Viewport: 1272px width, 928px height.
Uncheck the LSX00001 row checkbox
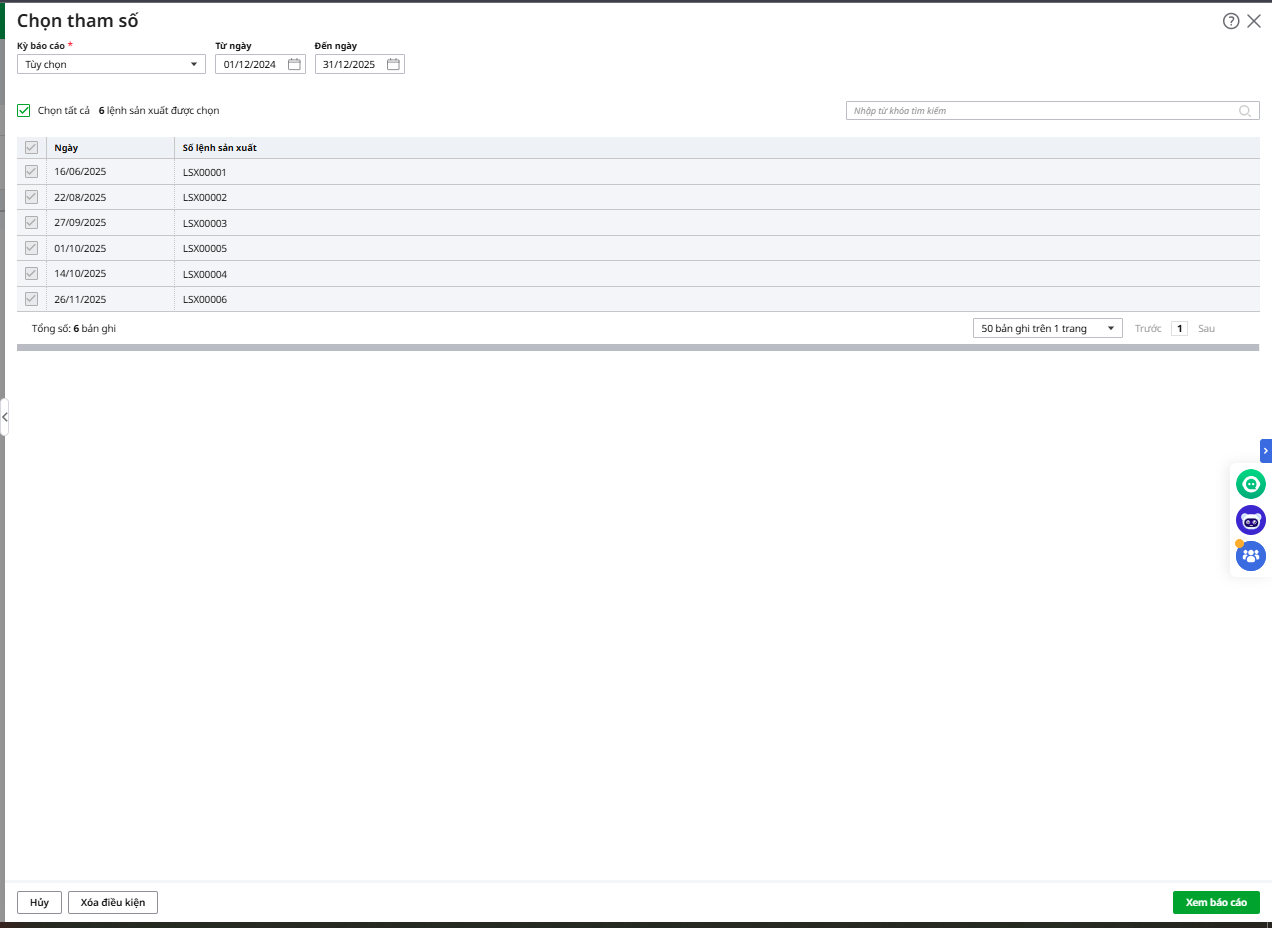click(x=31, y=172)
